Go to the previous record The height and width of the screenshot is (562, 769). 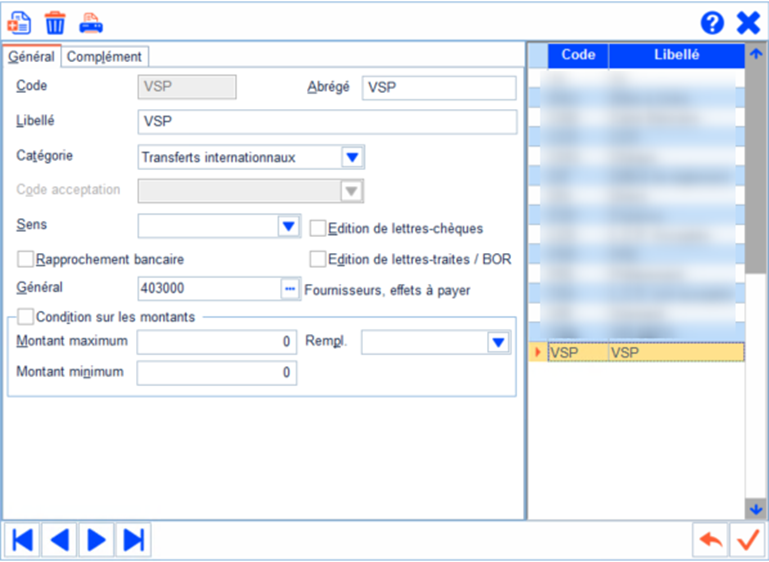tap(59, 540)
